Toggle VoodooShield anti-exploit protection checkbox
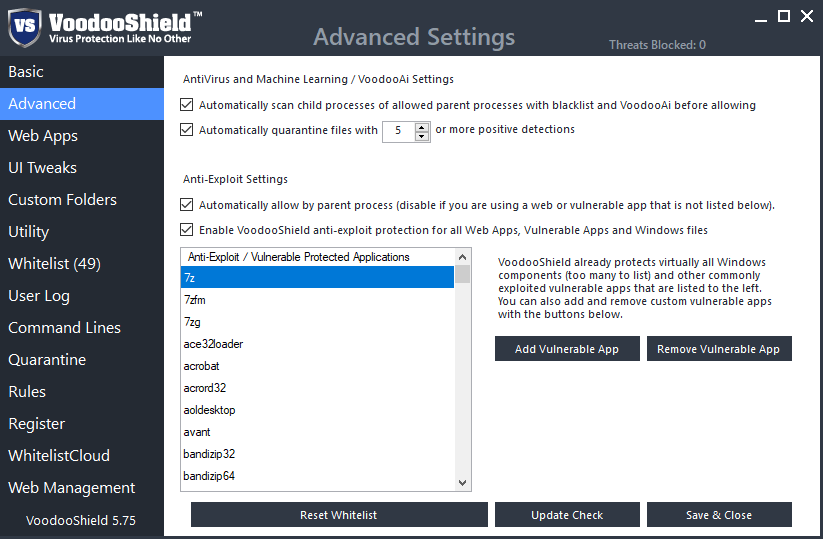The image size is (823, 539). [186, 229]
